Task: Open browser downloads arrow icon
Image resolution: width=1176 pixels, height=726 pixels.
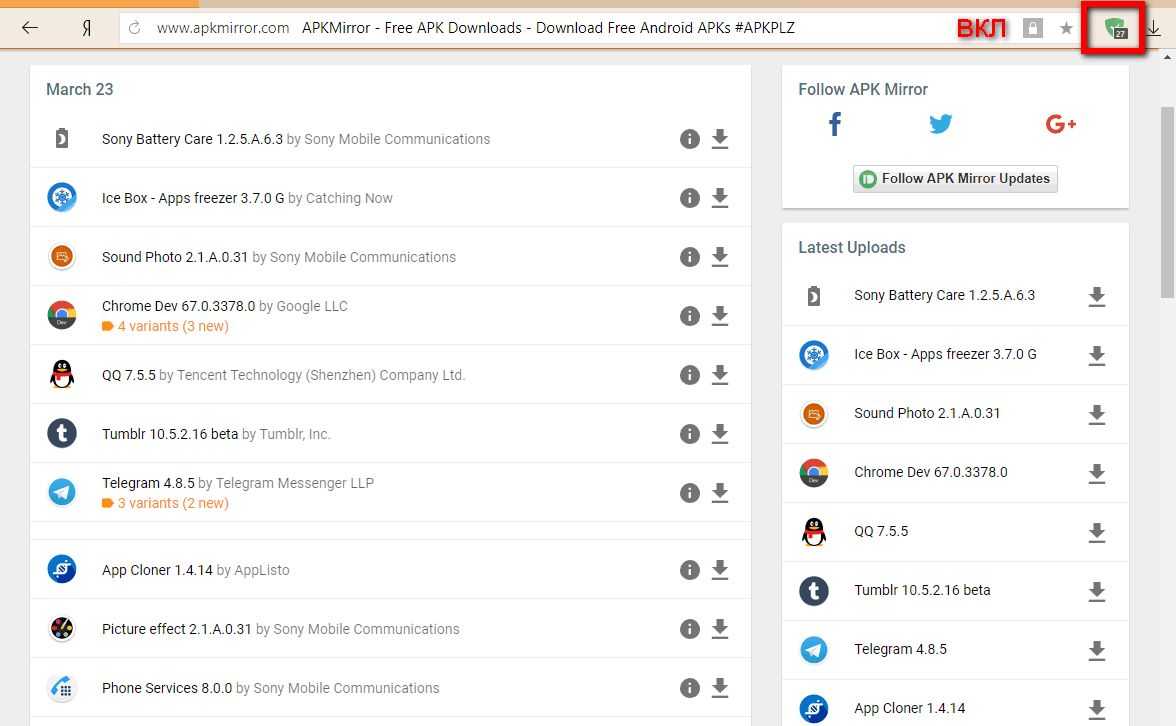Action: [x=1154, y=28]
